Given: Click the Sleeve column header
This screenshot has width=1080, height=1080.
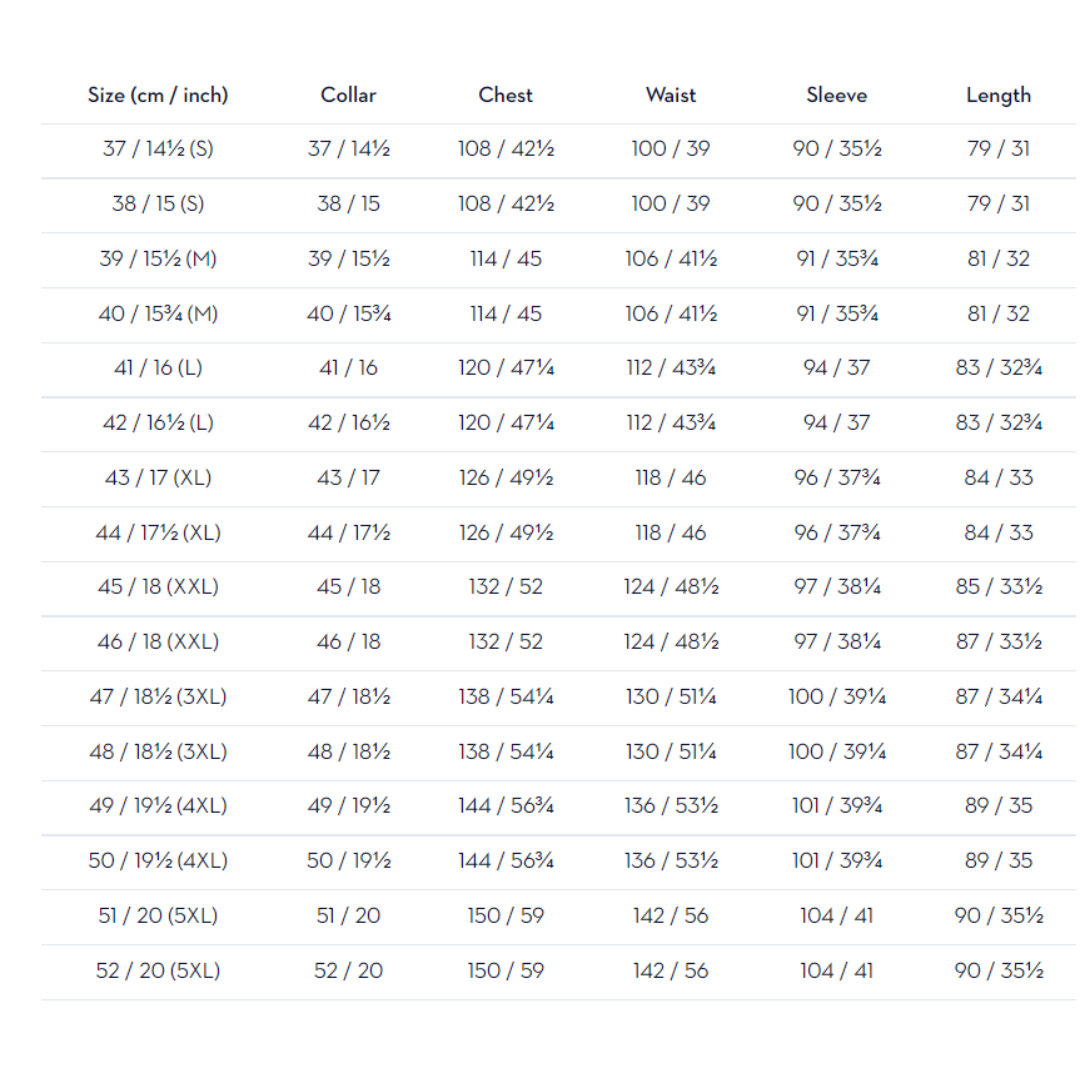Looking at the screenshot, I should pos(836,95).
